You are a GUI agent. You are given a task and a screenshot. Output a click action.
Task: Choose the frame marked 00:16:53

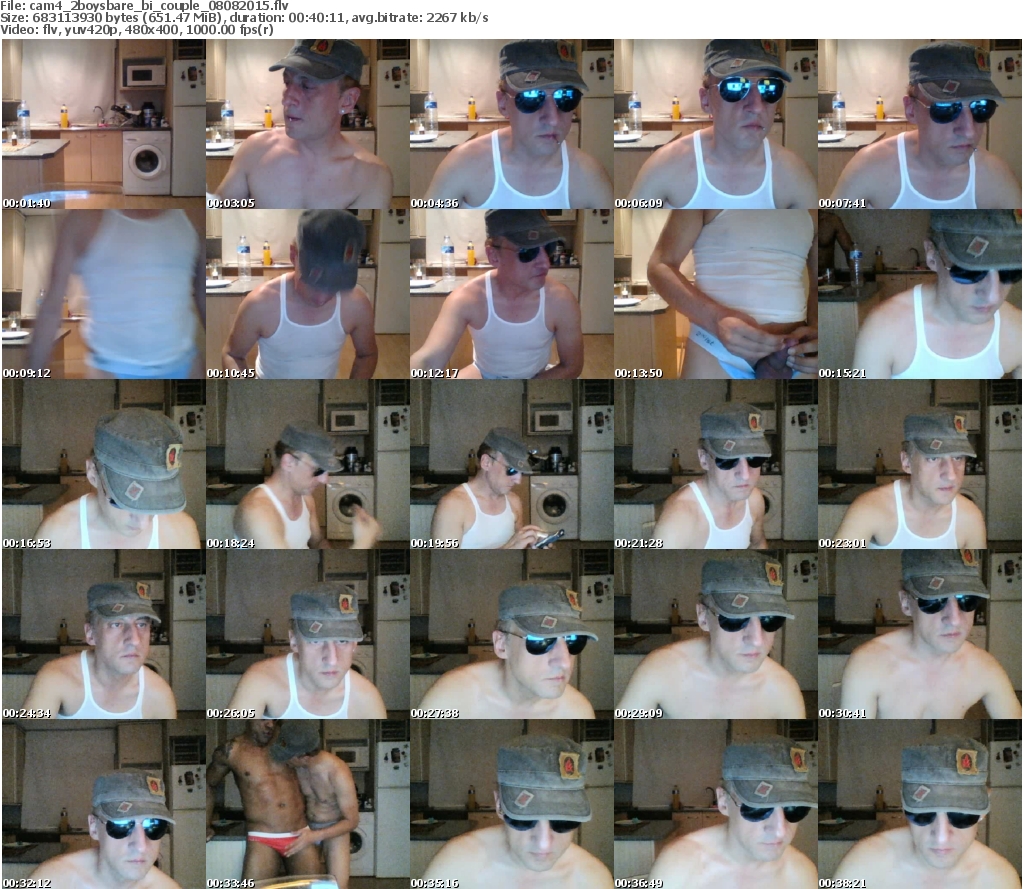point(104,464)
